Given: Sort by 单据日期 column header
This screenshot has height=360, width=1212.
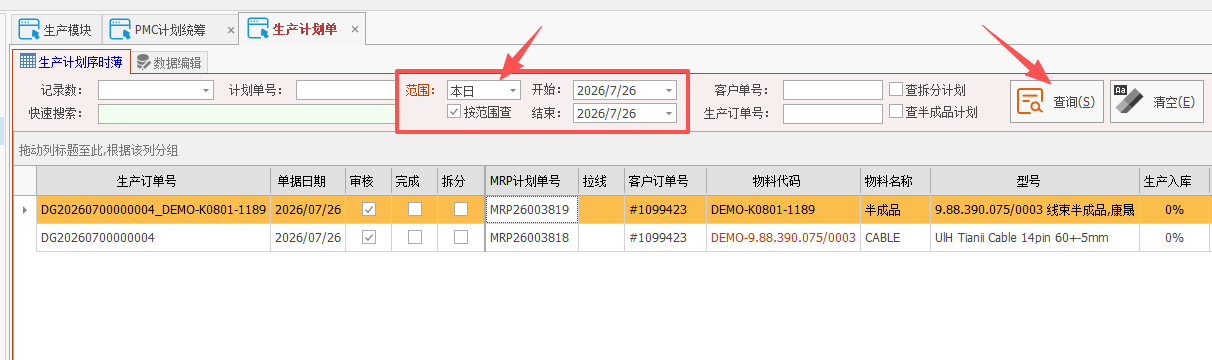Looking at the screenshot, I should (309, 181).
